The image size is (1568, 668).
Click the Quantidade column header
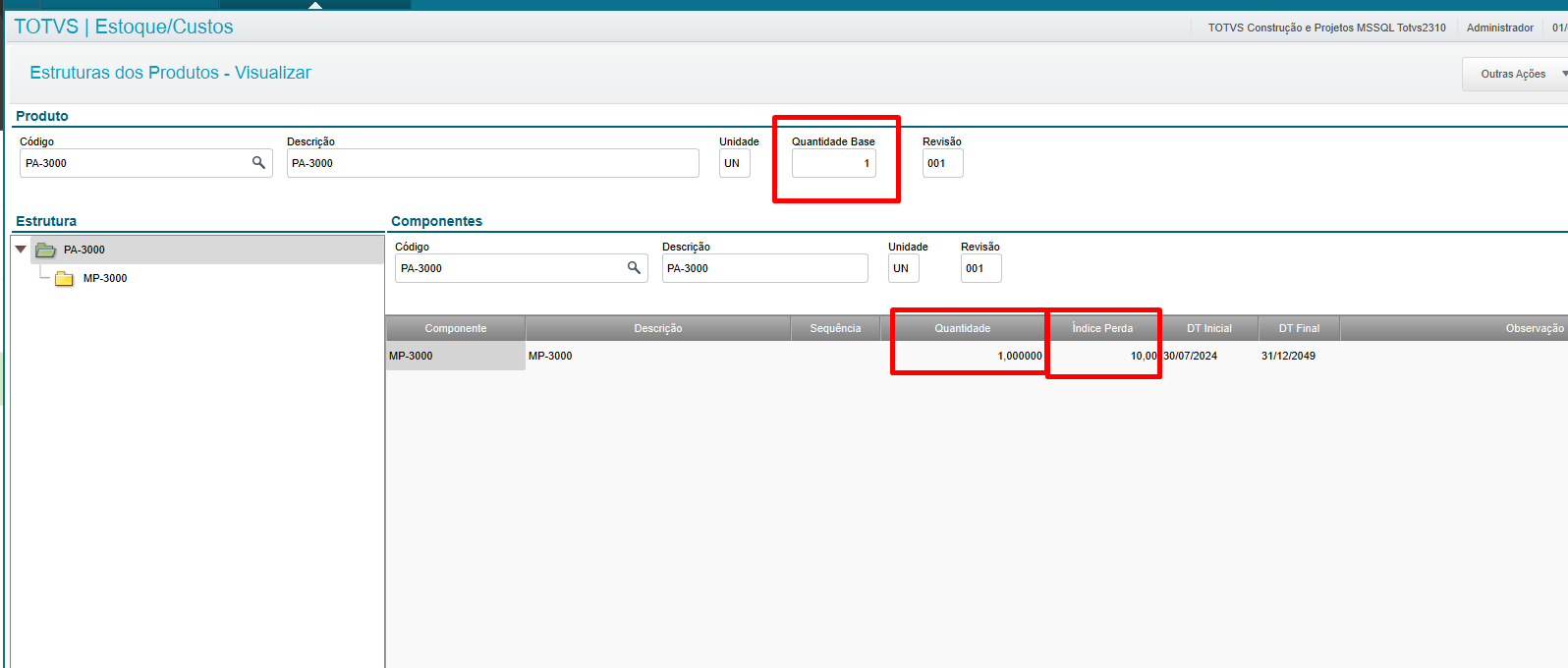963,328
